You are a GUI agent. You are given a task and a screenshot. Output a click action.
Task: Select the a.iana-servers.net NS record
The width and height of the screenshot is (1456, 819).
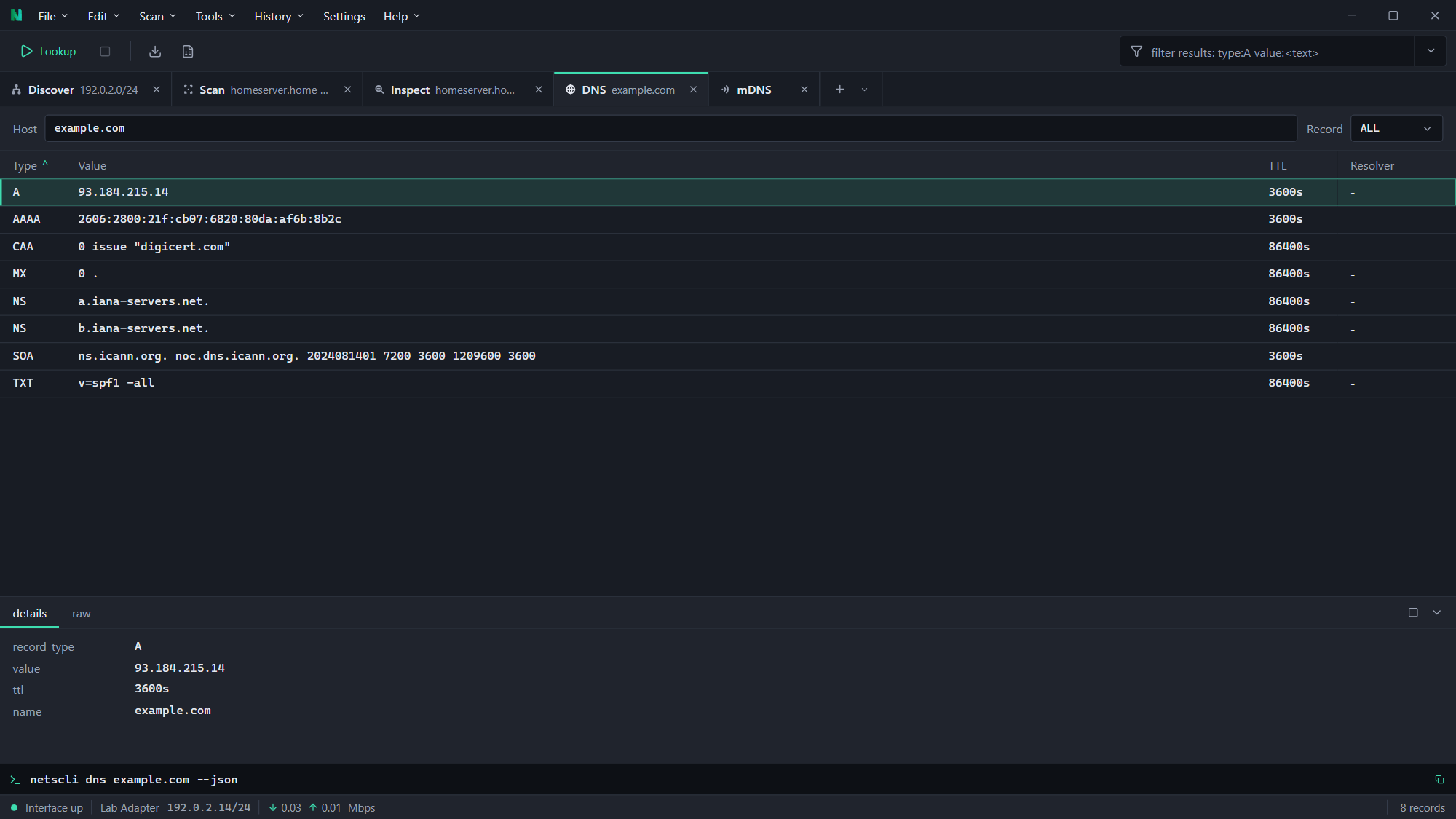[x=728, y=301]
